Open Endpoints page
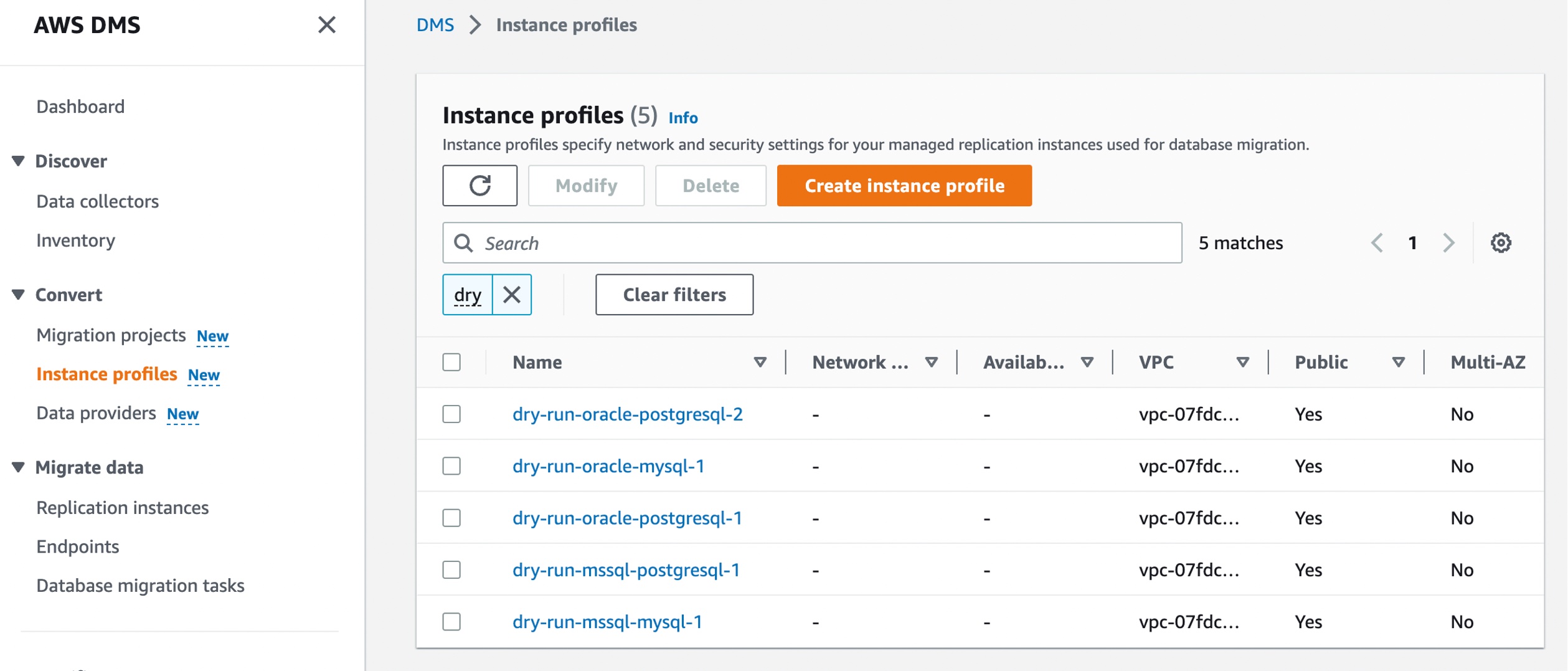 (78, 546)
